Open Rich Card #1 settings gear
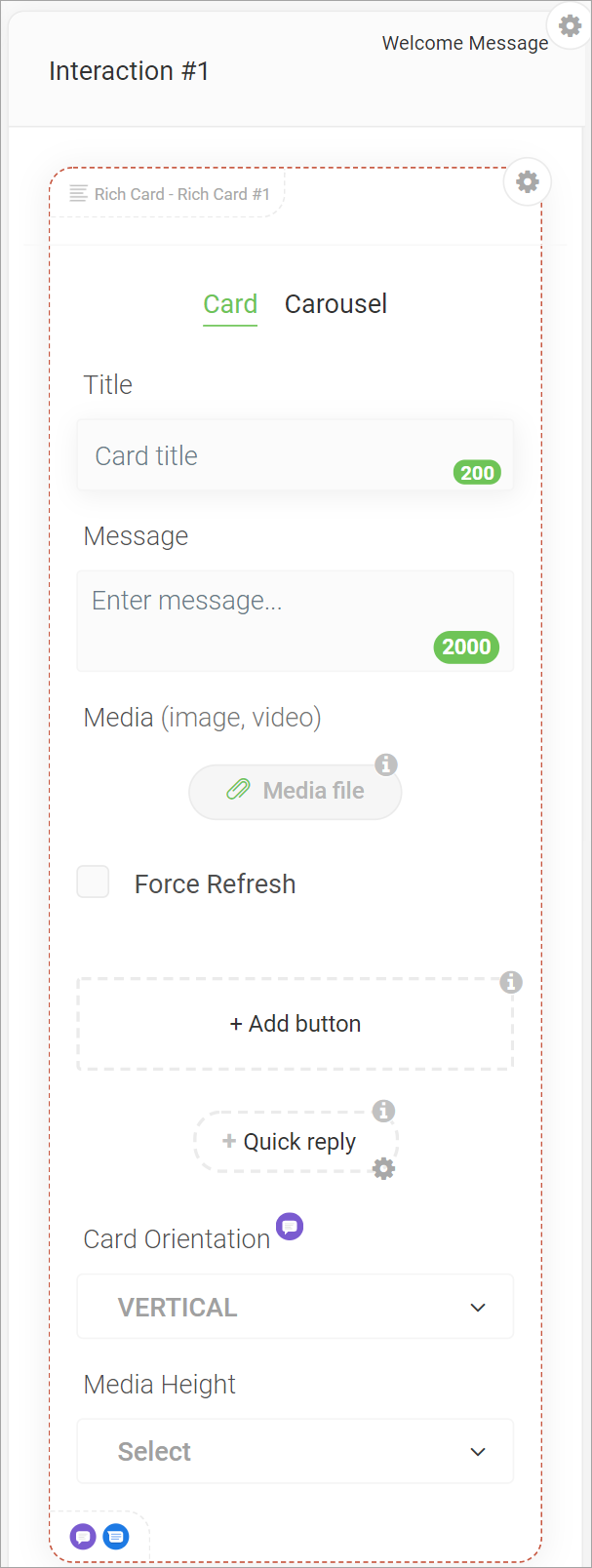 pyautogui.click(x=528, y=181)
